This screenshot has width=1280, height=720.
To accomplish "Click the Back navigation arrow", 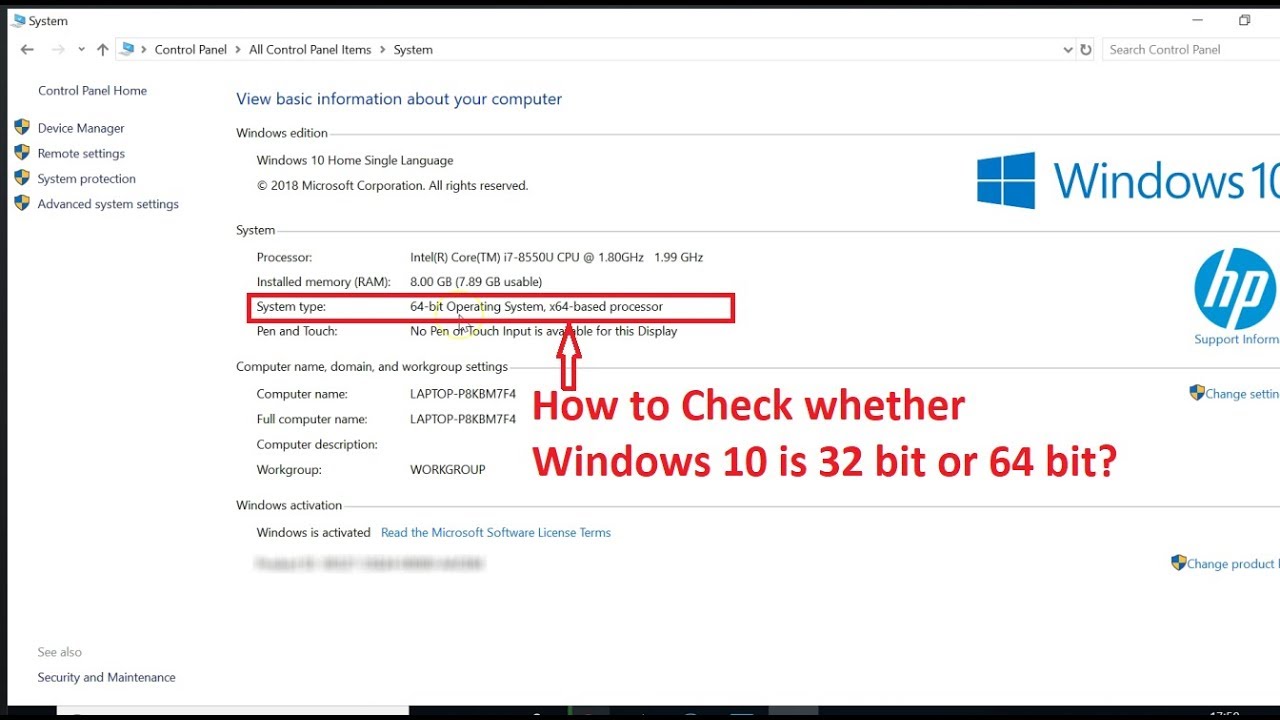I will (27, 49).
